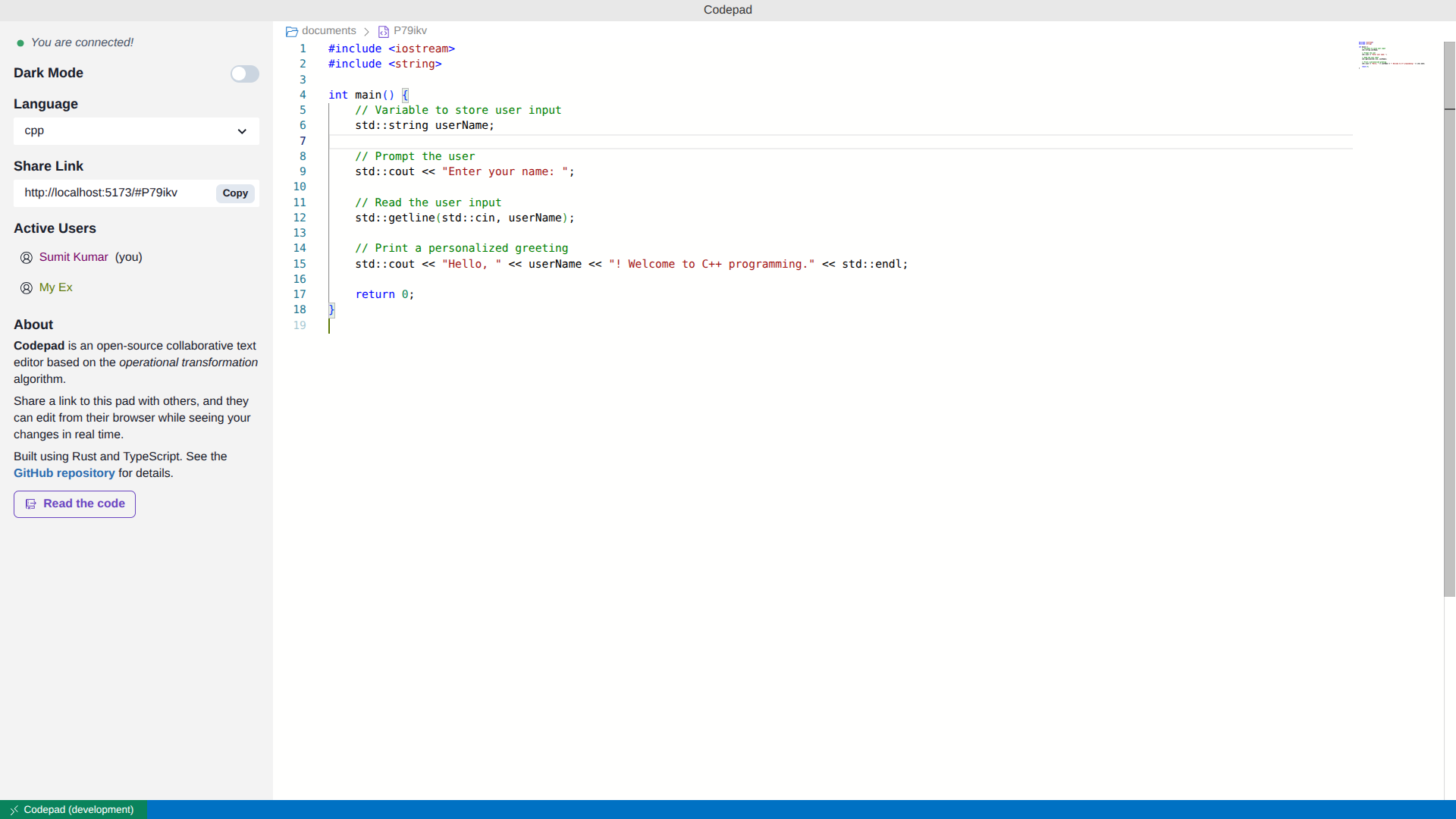Click the documents breadcrumb label
Image resolution: width=1456 pixels, height=819 pixels.
329,31
